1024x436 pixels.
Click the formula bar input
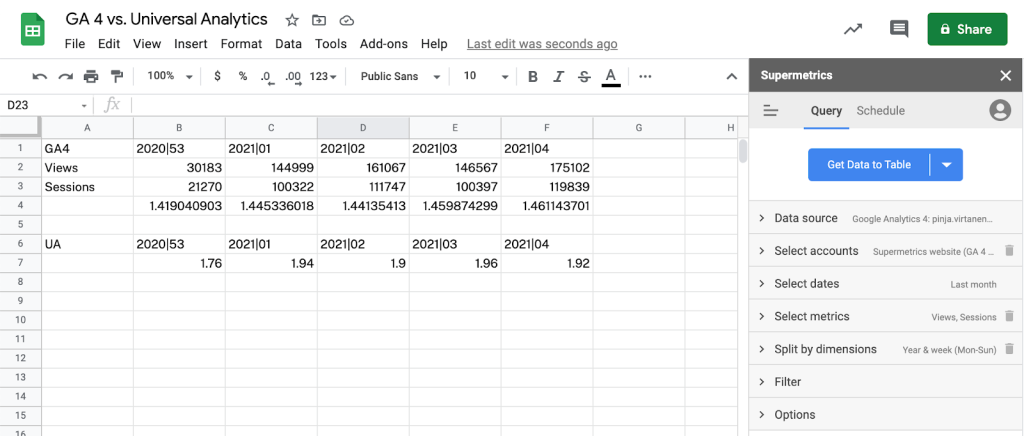(x=438, y=105)
